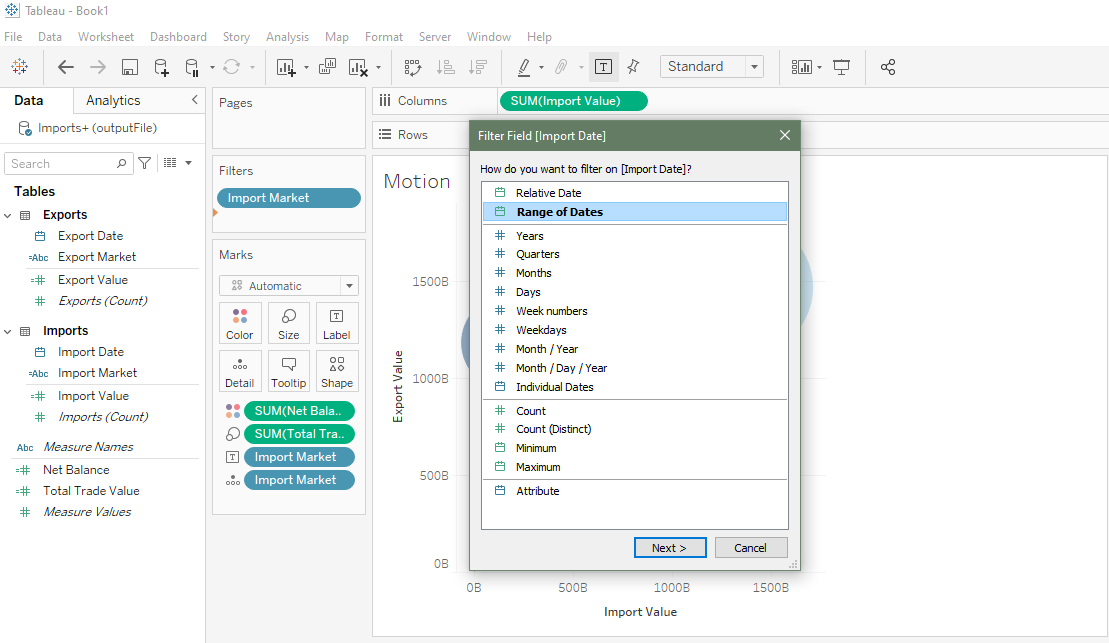Click the Undo back arrow

(x=66, y=67)
